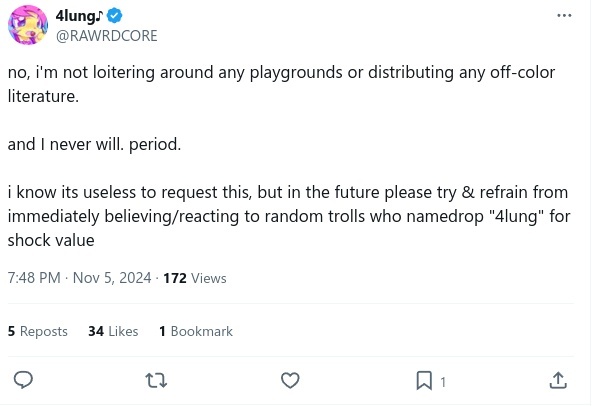Open the three-dot more options menu

[564, 16]
